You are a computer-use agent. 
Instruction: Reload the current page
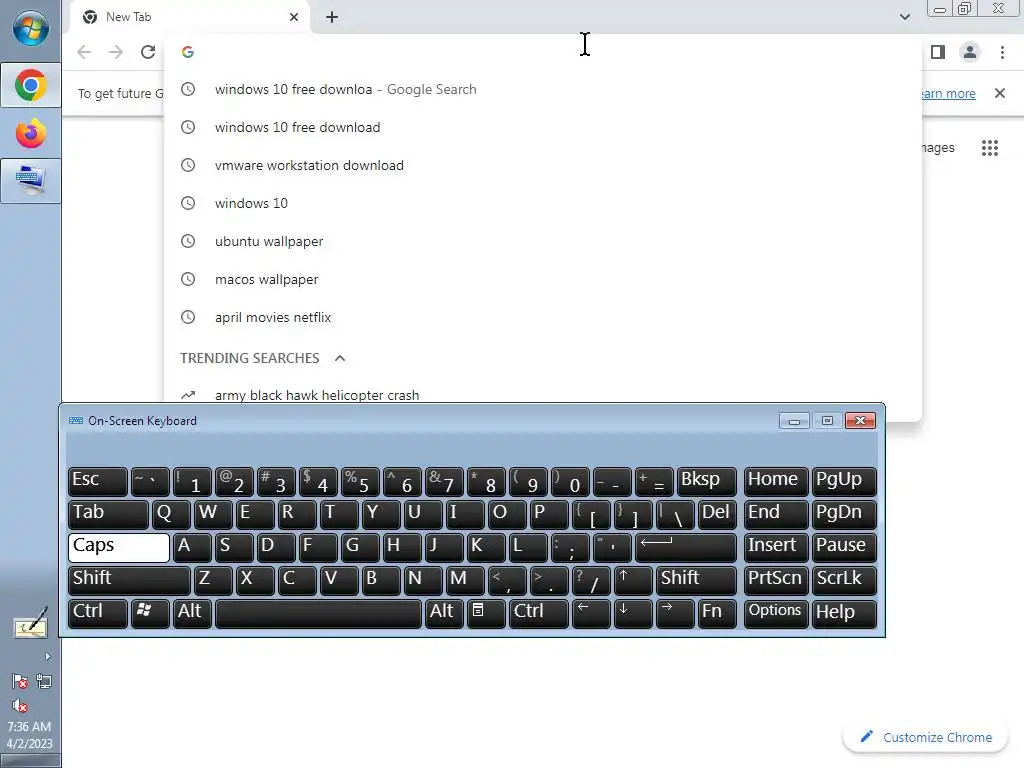pyautogui.click(x=148, y=52)
